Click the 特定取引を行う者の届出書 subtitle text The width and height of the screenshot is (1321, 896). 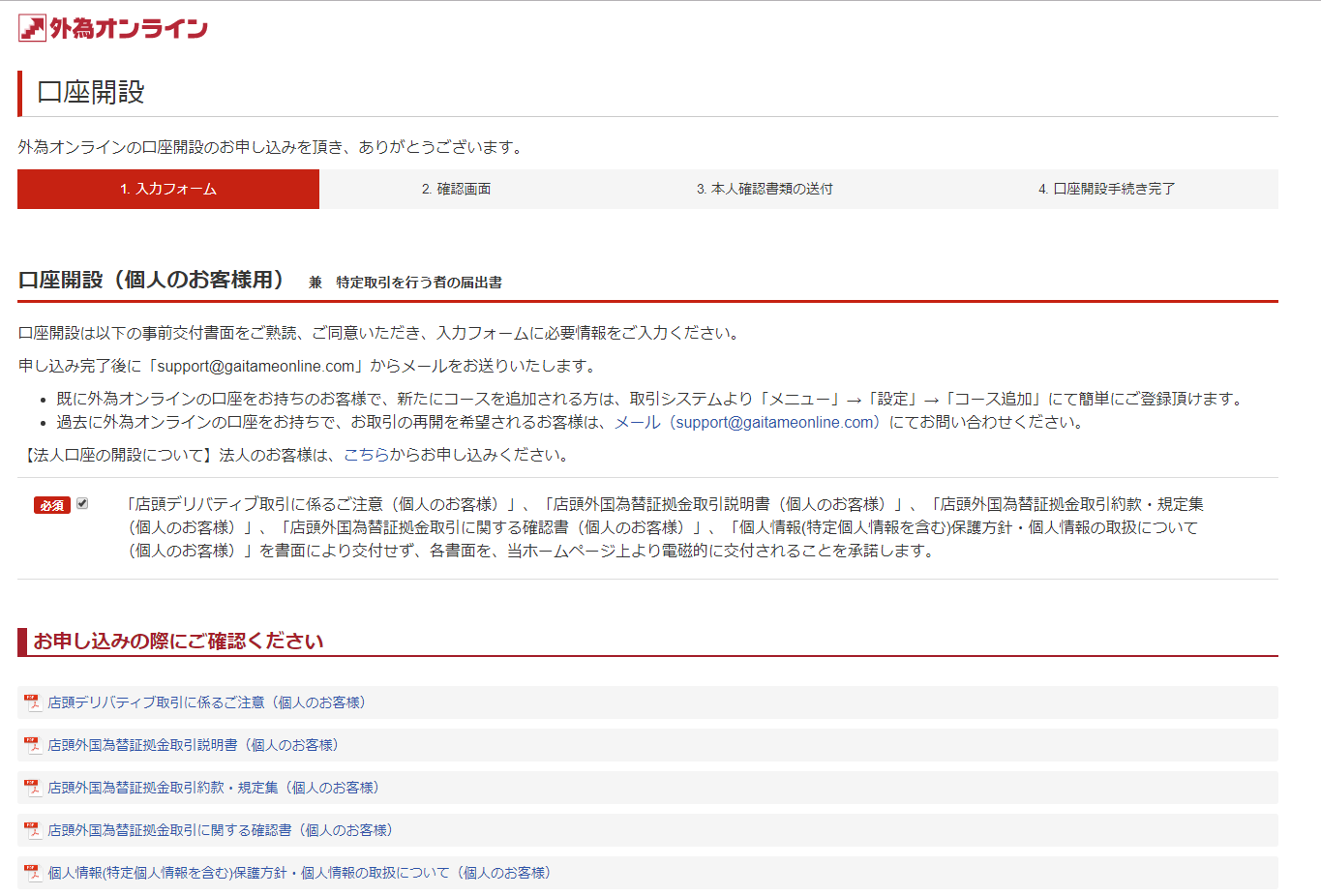point(419,283)
